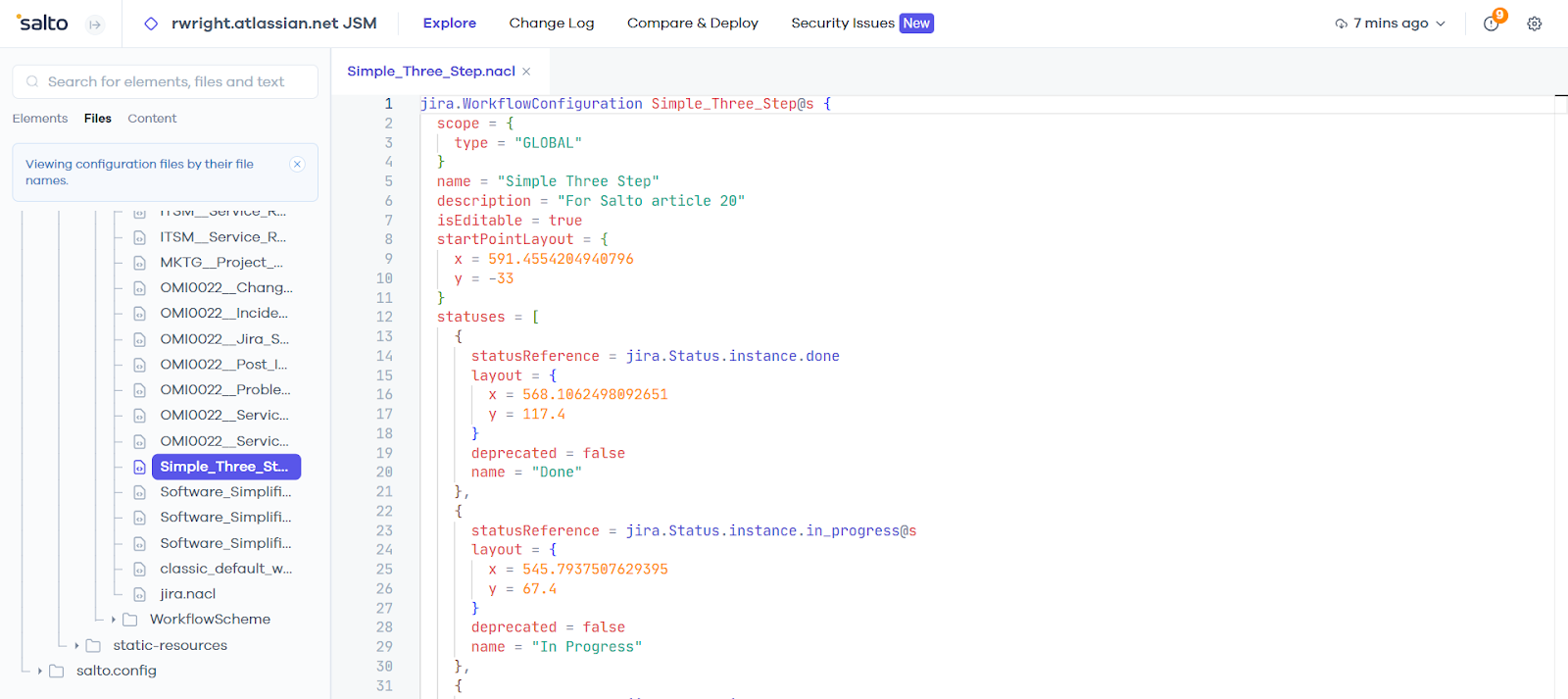
Task: Open OMI0022__Jira_S file in tree
Action: click(x=224, y=339)
